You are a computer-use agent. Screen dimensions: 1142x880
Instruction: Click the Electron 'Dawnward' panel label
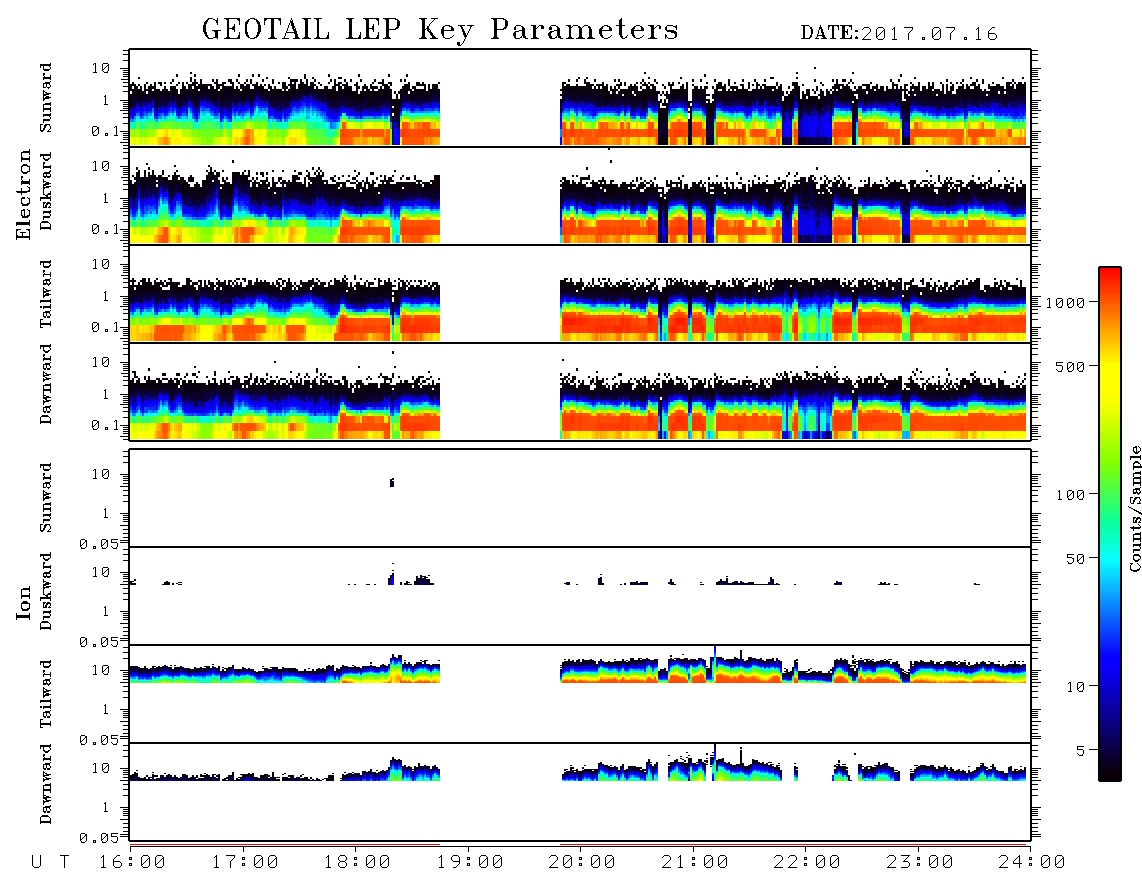(46, 384)
